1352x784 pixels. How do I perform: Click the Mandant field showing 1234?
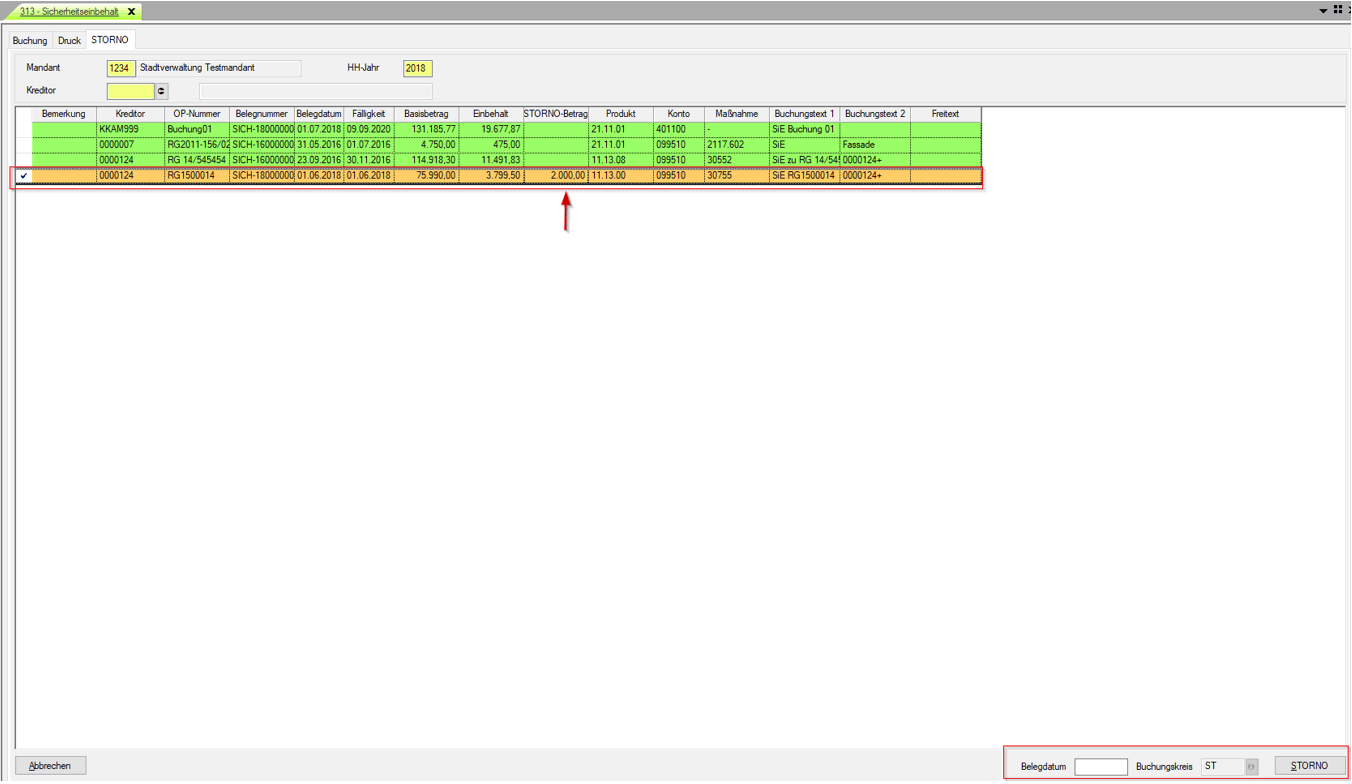pos(121,69)
